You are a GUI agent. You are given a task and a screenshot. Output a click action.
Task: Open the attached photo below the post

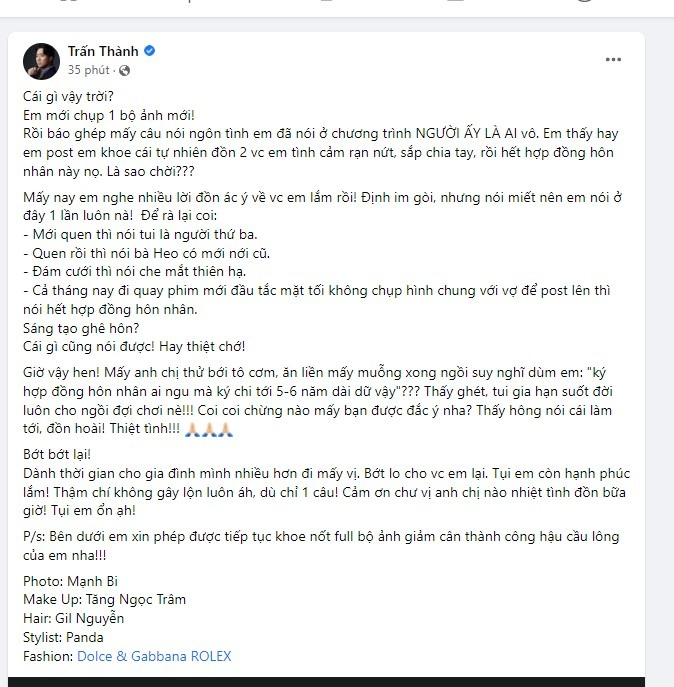[x=326, y=682]
